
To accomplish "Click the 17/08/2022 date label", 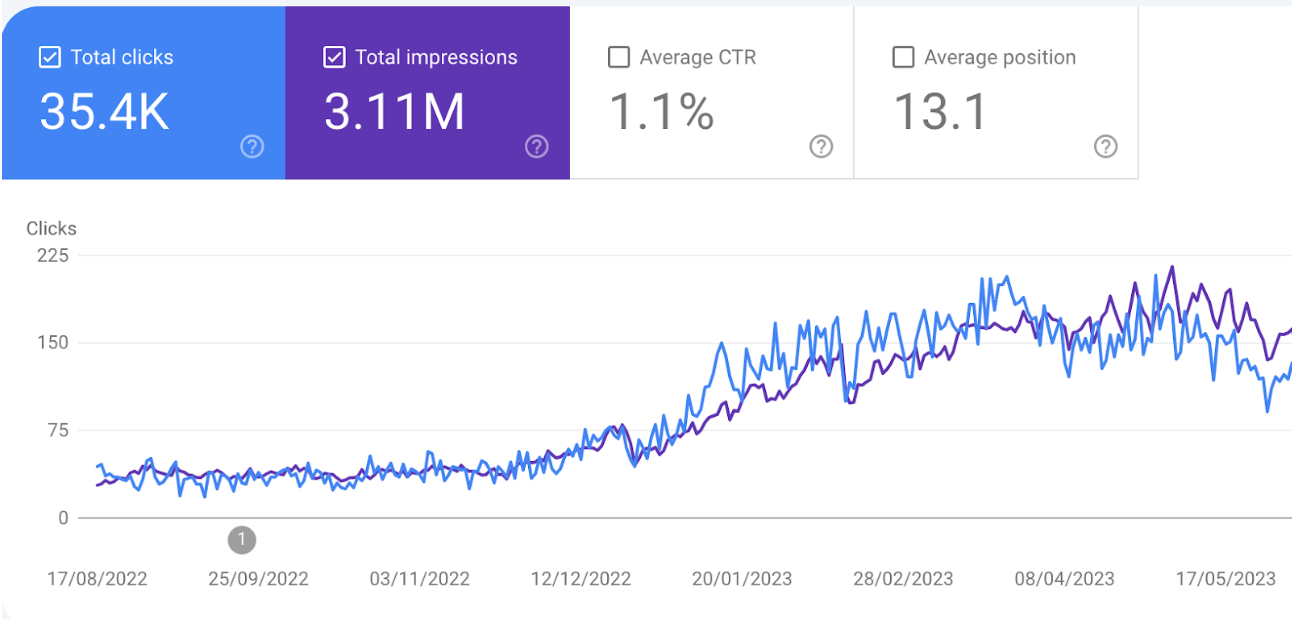I will pyautogui.click(x=98, y=579).
